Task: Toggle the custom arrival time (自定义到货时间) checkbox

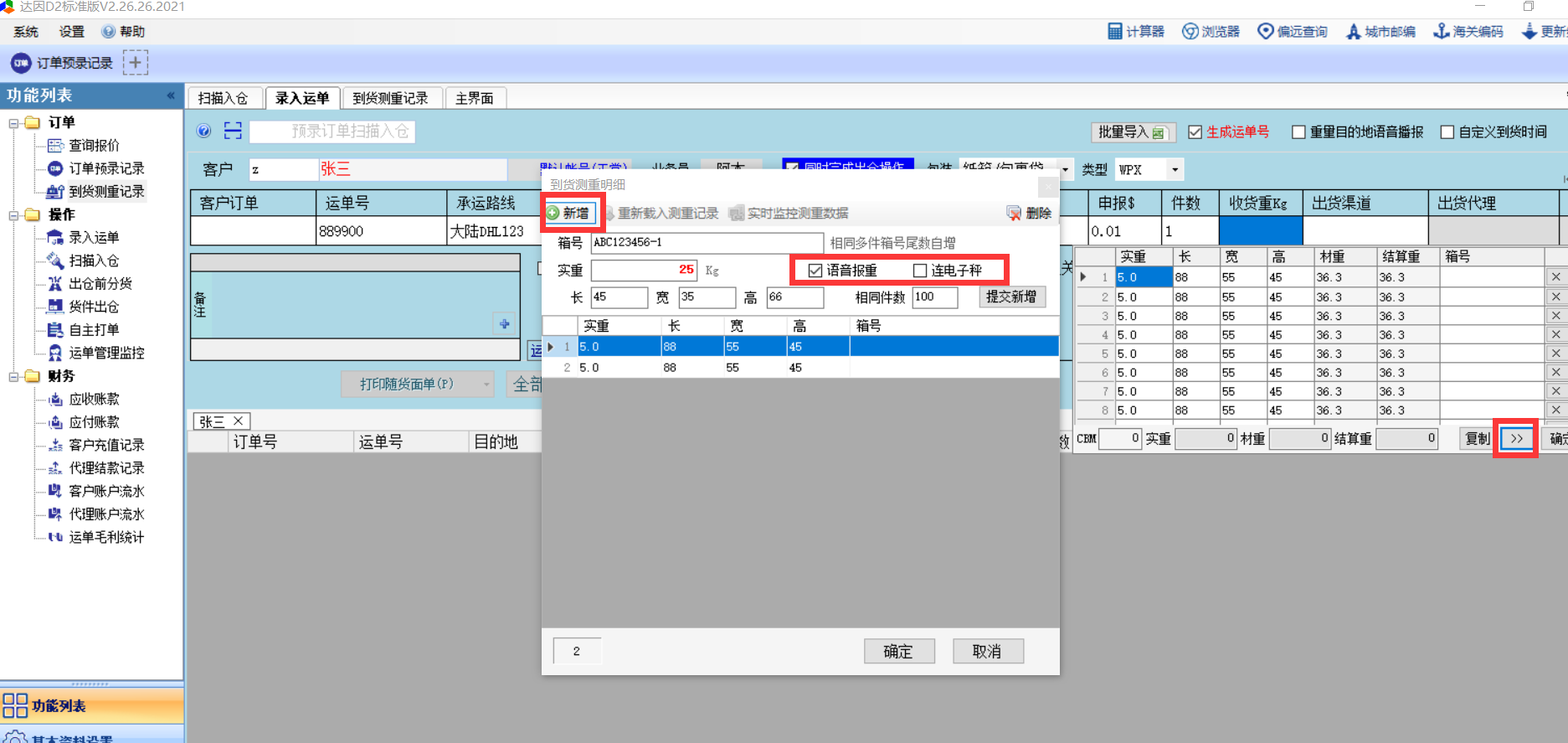Action: point(1447,132)
